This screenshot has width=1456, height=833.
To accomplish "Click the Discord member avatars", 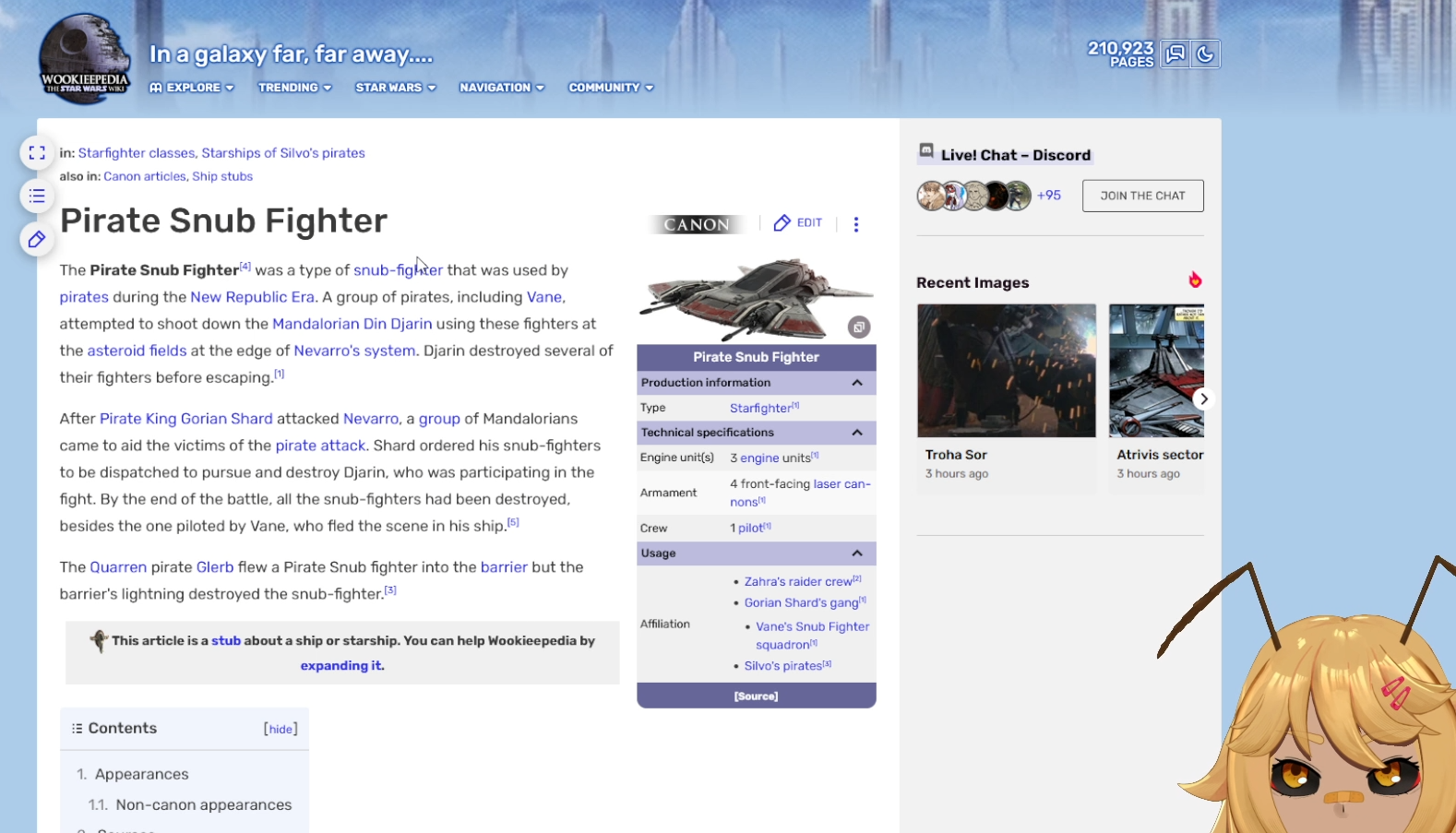I will (973, 196).
